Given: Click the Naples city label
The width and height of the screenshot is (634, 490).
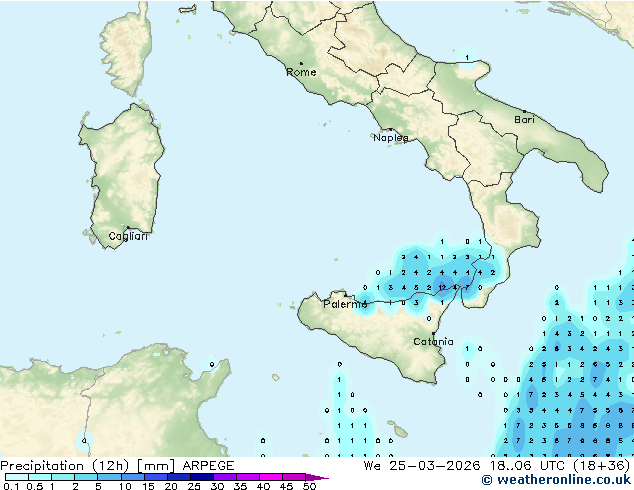Looking at the screenshot, I should coord(391,138).
